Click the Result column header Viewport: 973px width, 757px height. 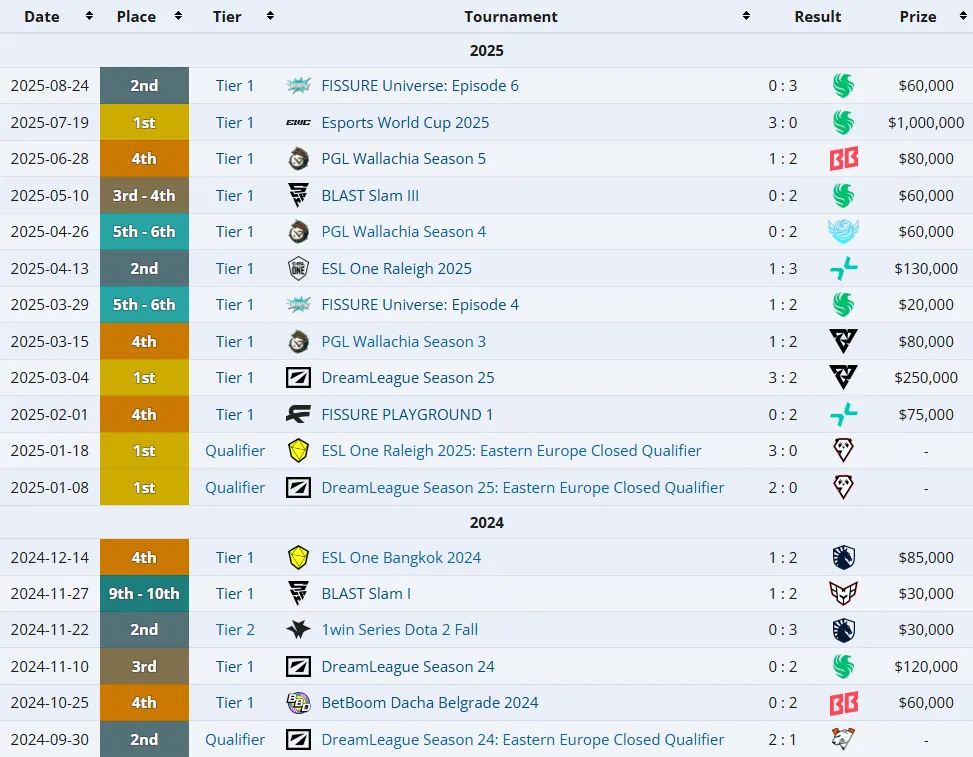click(x=817, y=17)
